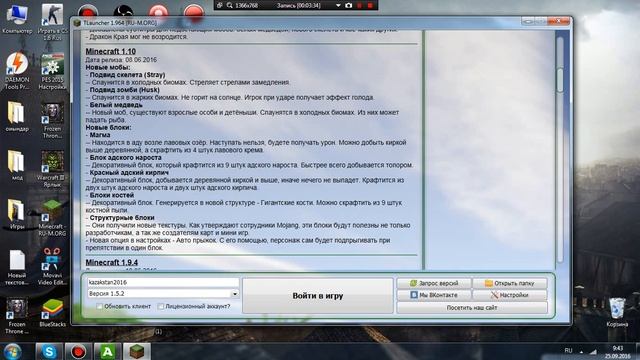This screenshot has width=640, height=360.
Task: Click the Новые блоки: heading text
Action: pos(108,127)
